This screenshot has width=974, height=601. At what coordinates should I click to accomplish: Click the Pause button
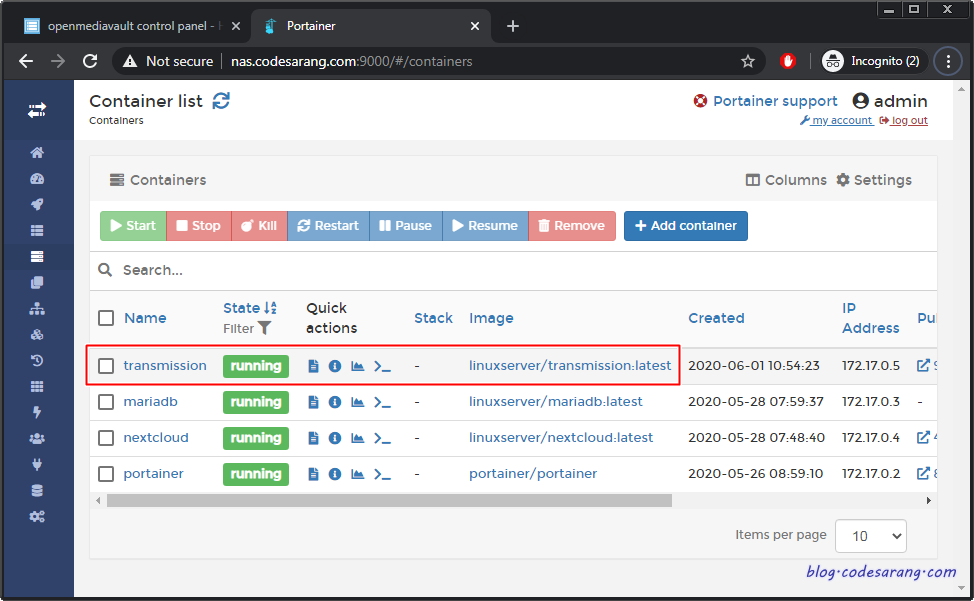[406, 225]
